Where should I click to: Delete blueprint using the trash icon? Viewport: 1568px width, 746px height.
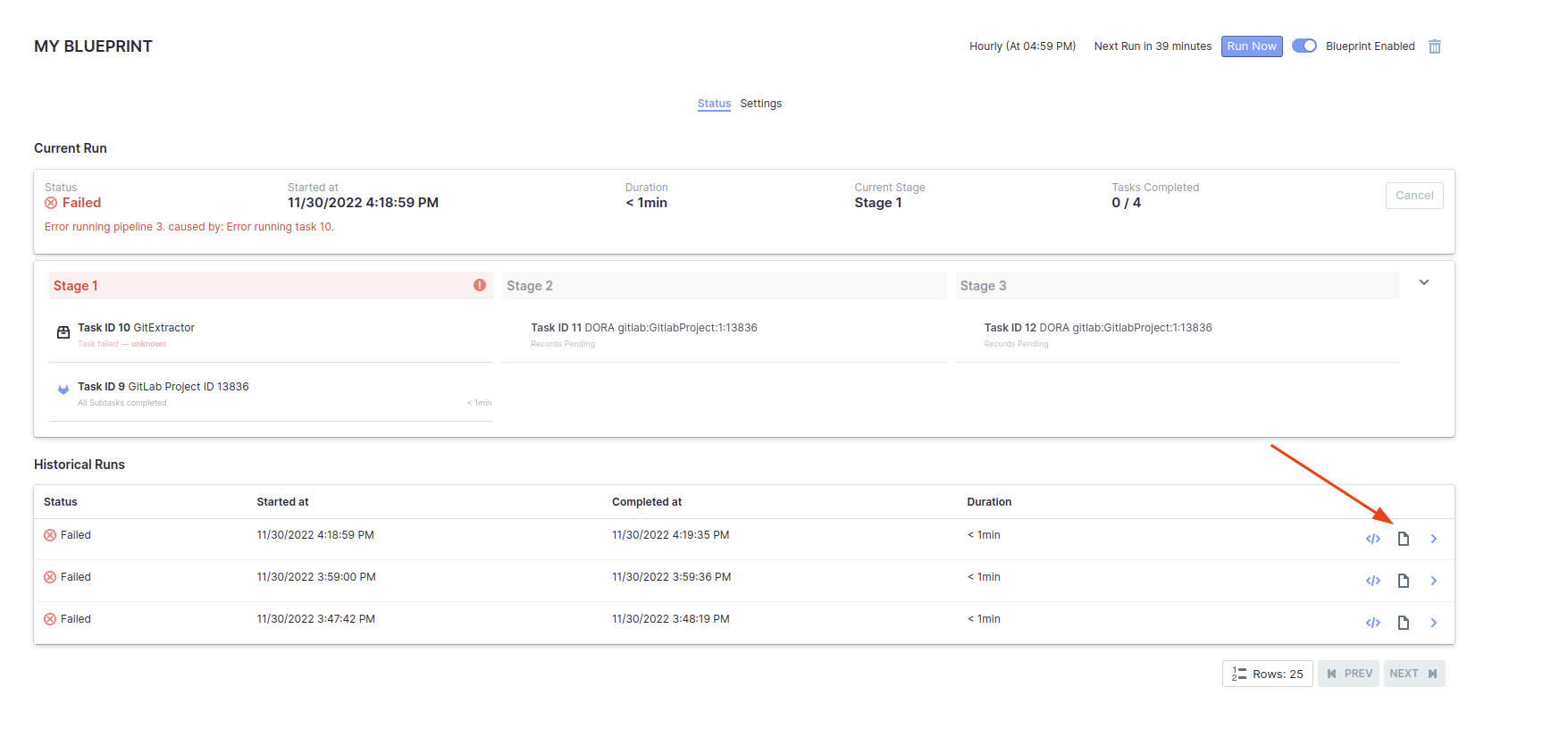coord(1434,46)
